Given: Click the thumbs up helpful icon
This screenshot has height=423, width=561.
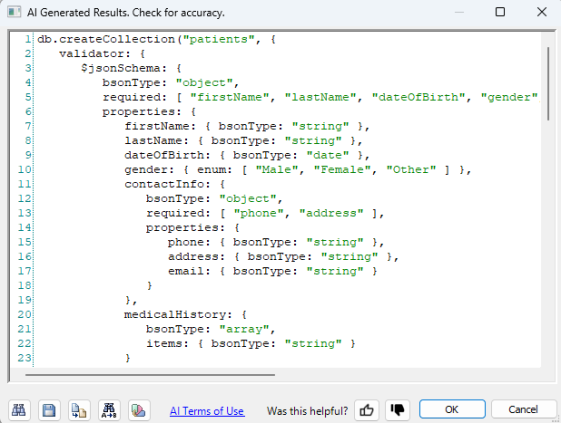Looking at the screenshot, I should point(366,410).
